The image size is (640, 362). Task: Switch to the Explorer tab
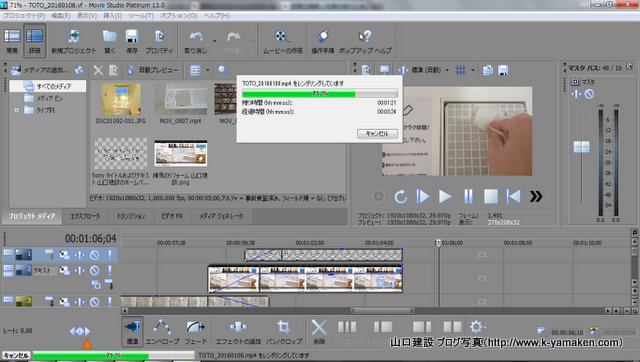point(85,216)
